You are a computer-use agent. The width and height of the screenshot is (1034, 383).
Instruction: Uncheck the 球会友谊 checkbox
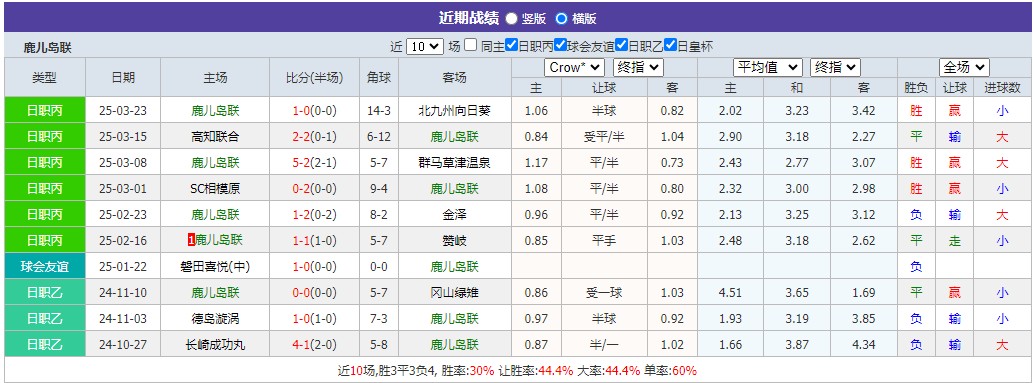(x=561, y=45)
